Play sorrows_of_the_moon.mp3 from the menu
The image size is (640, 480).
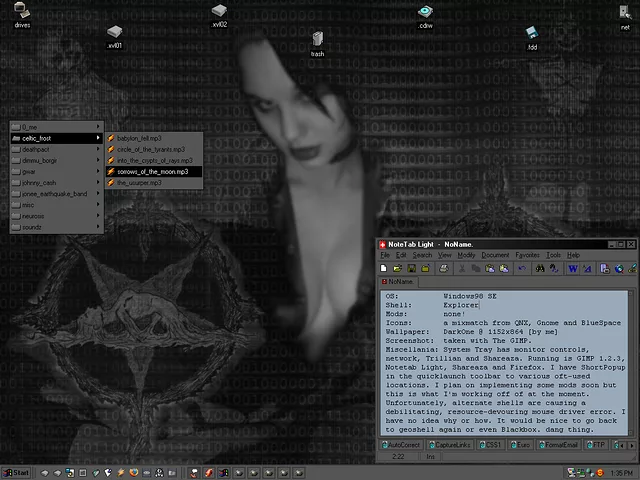pyautogui.click(x=152, y=171)
